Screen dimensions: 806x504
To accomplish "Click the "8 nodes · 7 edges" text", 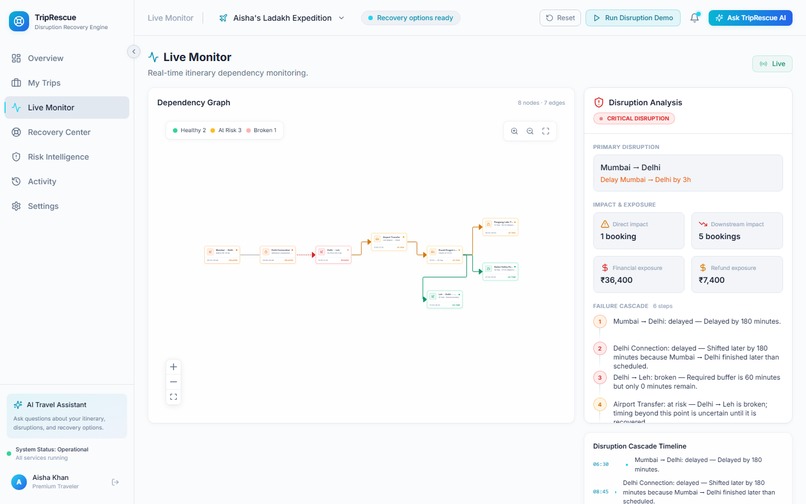I will pos(541,103).
